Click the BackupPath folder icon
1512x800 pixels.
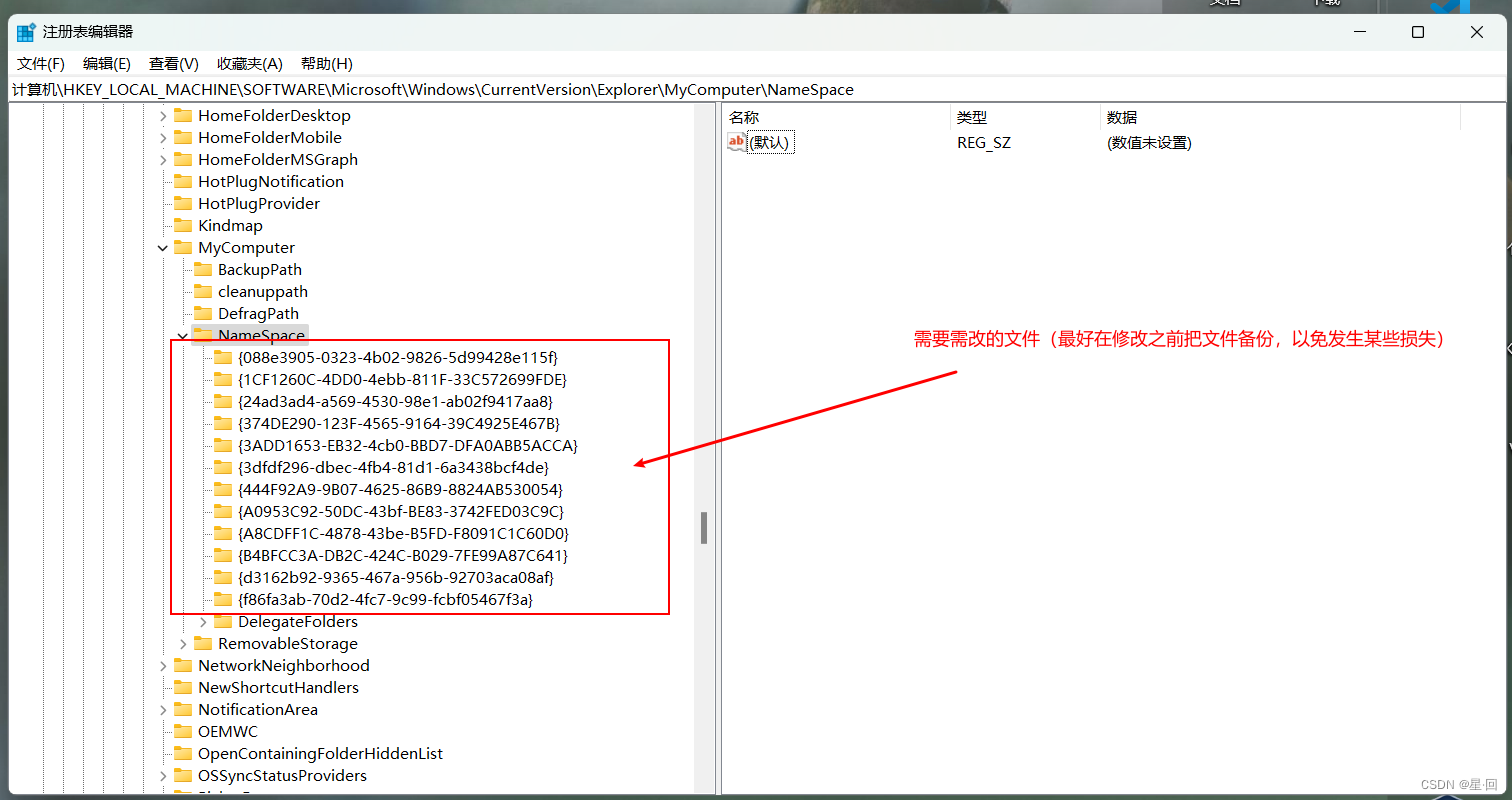pyautogui.click(x=203, y=269)
